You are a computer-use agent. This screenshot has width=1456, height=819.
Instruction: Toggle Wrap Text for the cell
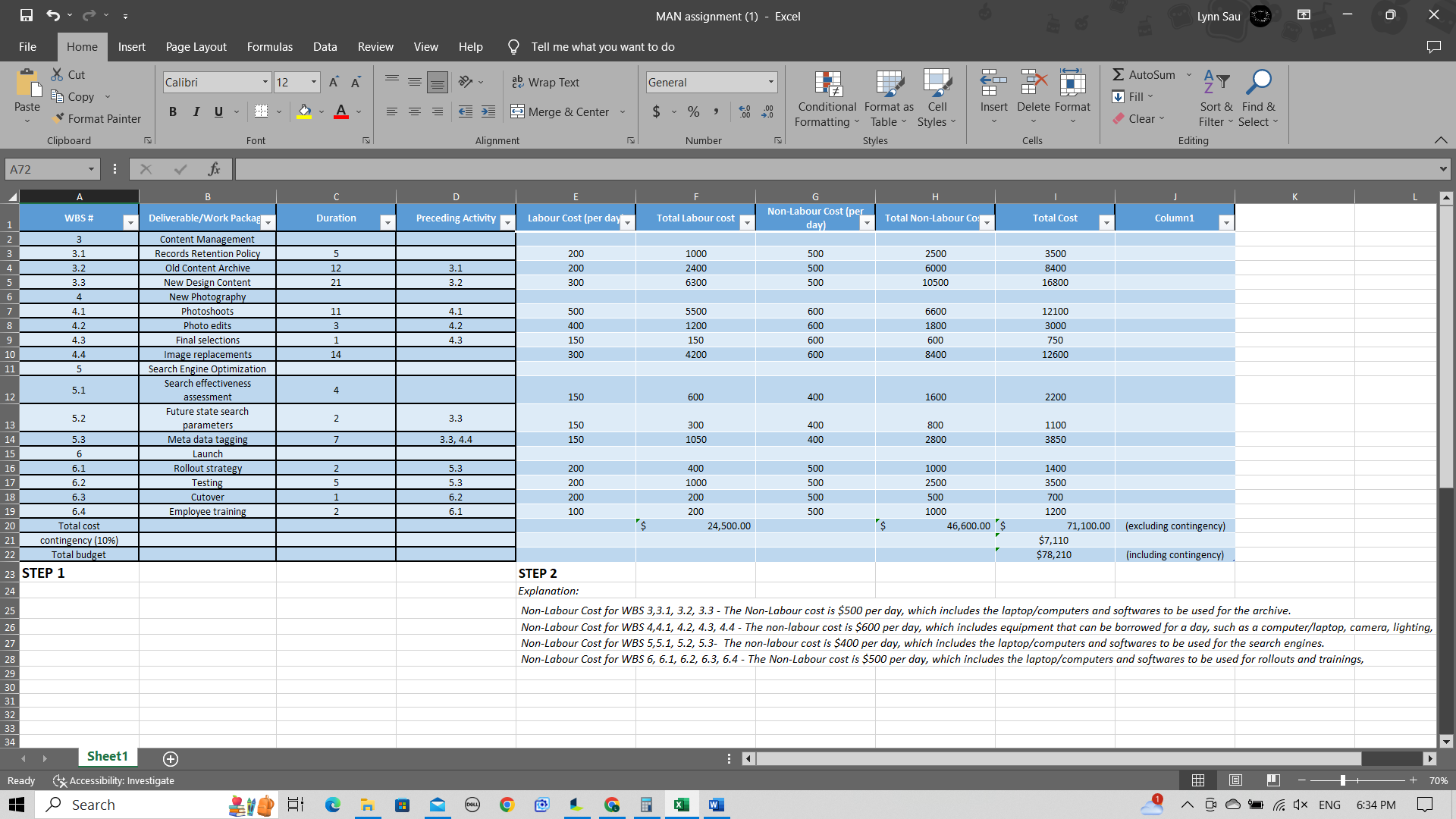point(545,82)
